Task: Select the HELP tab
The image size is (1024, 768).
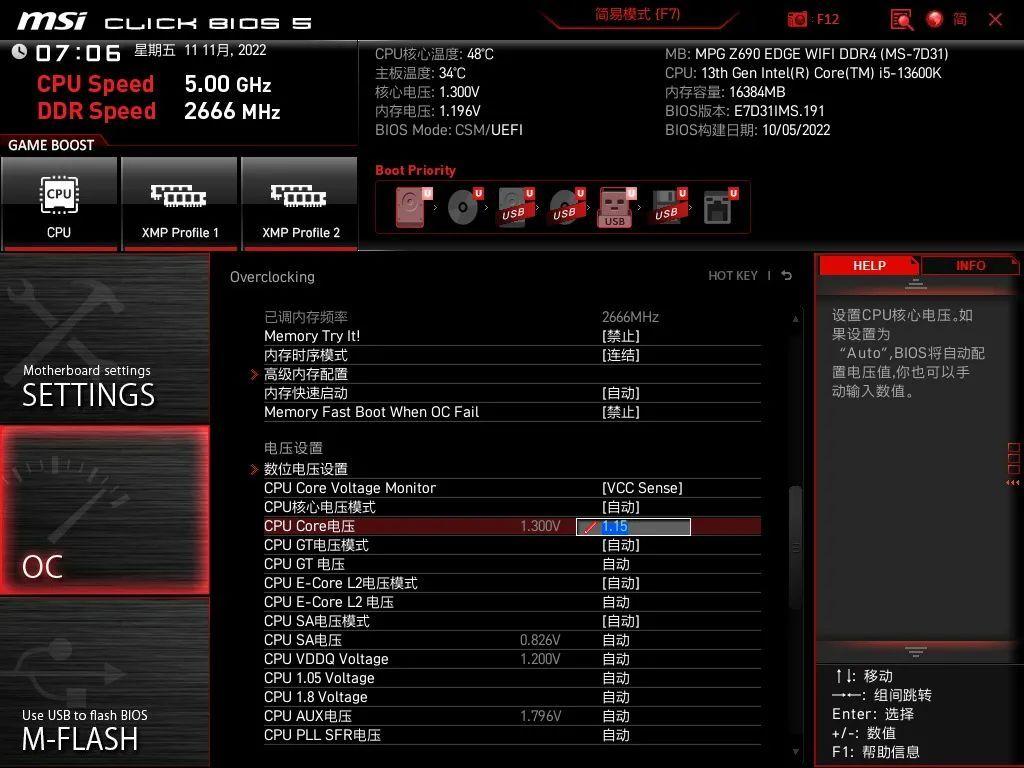Action: [869, 265]
